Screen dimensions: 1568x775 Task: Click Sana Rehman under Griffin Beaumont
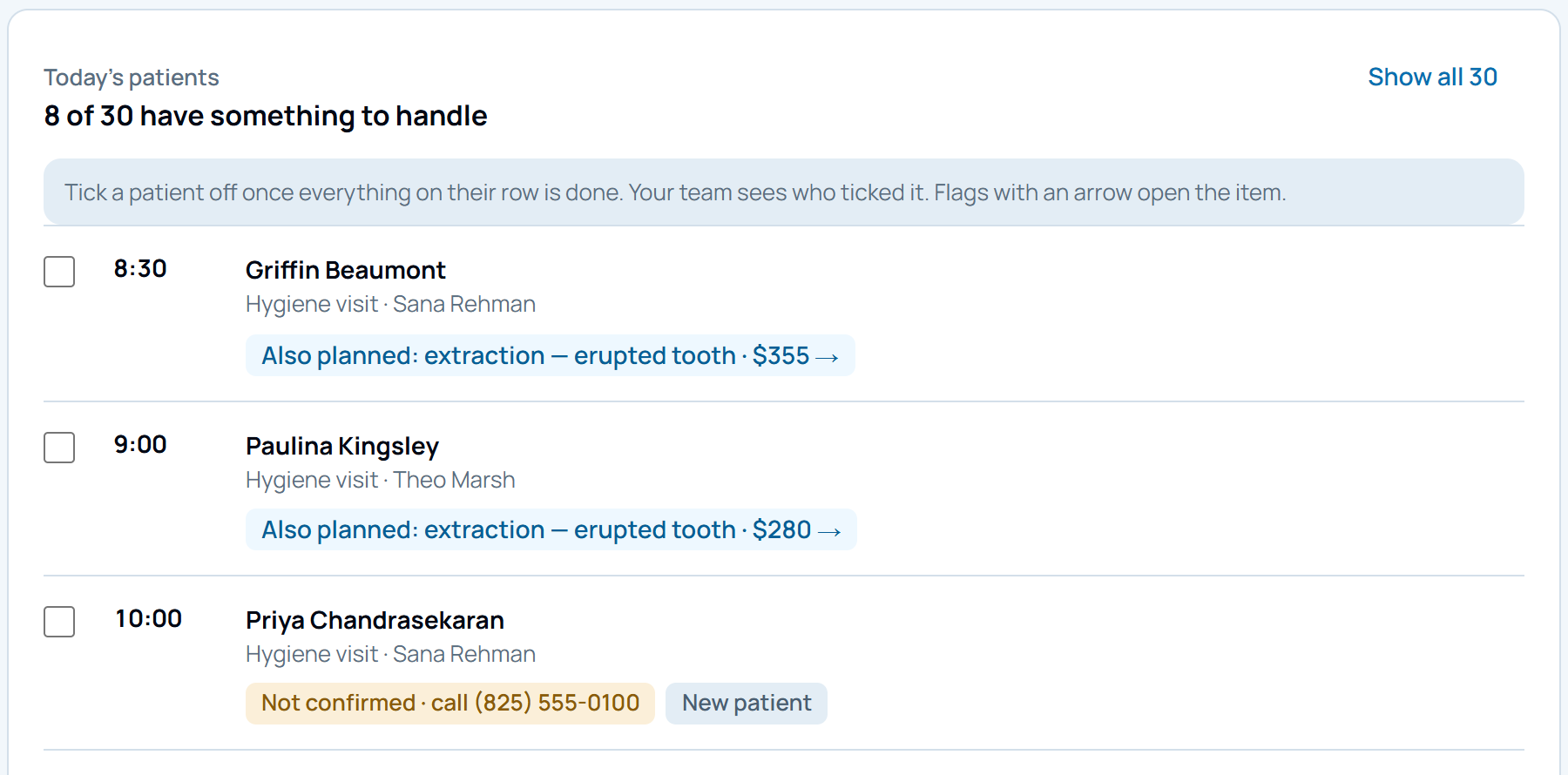tap(463, 304)
